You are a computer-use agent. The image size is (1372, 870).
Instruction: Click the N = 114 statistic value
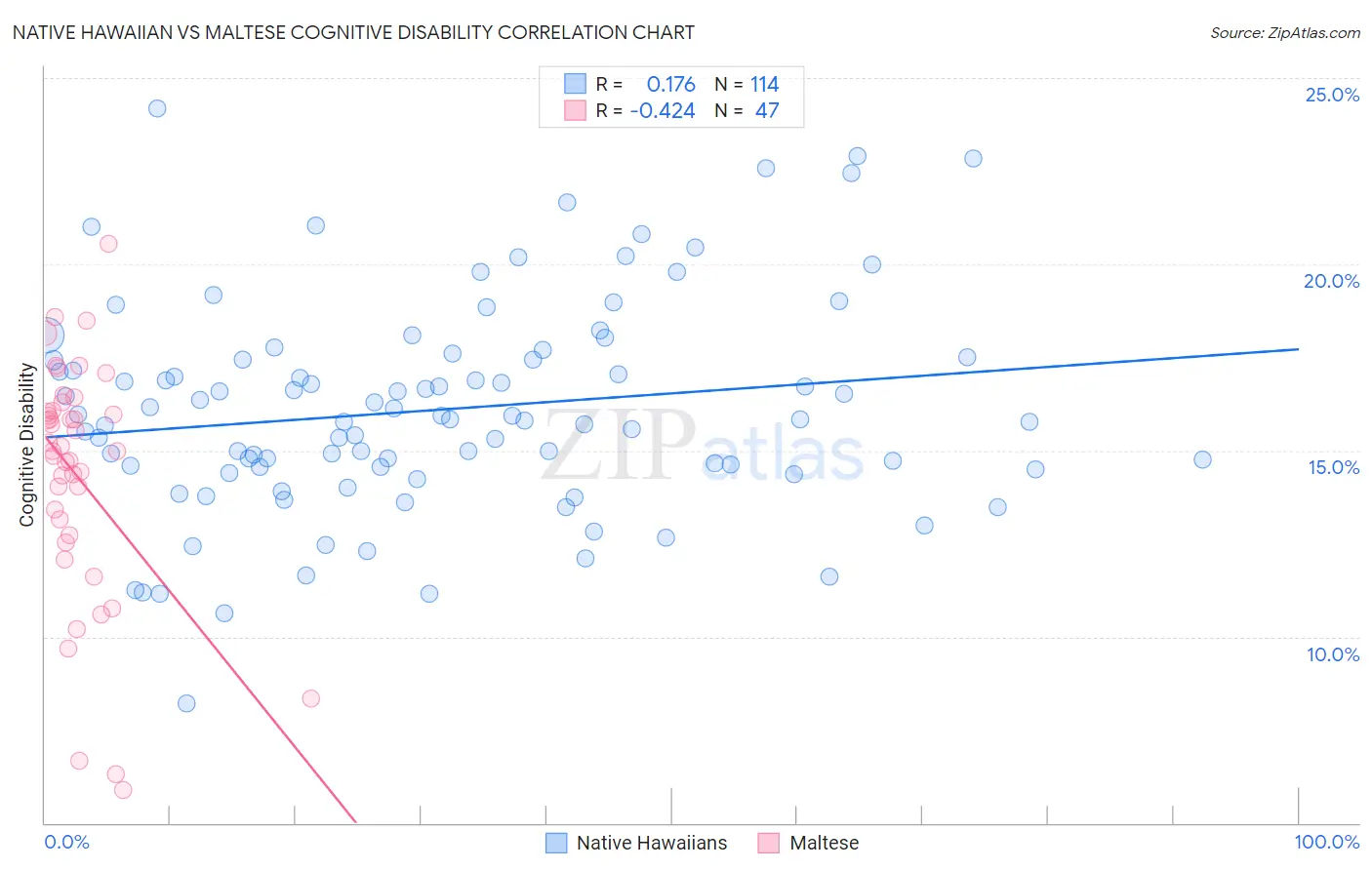pos(747,84)
